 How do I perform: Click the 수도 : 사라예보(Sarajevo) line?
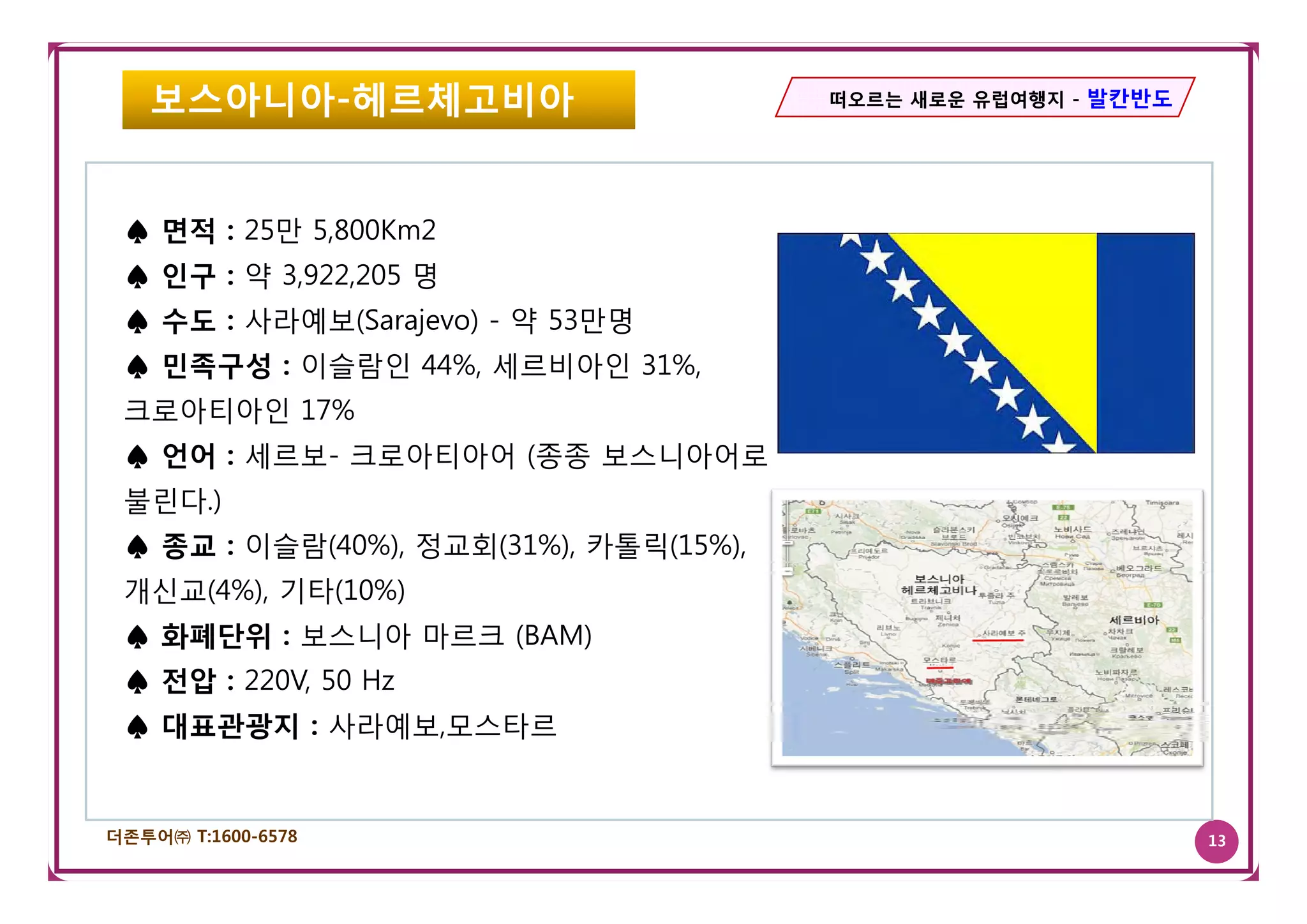point(379,320)
